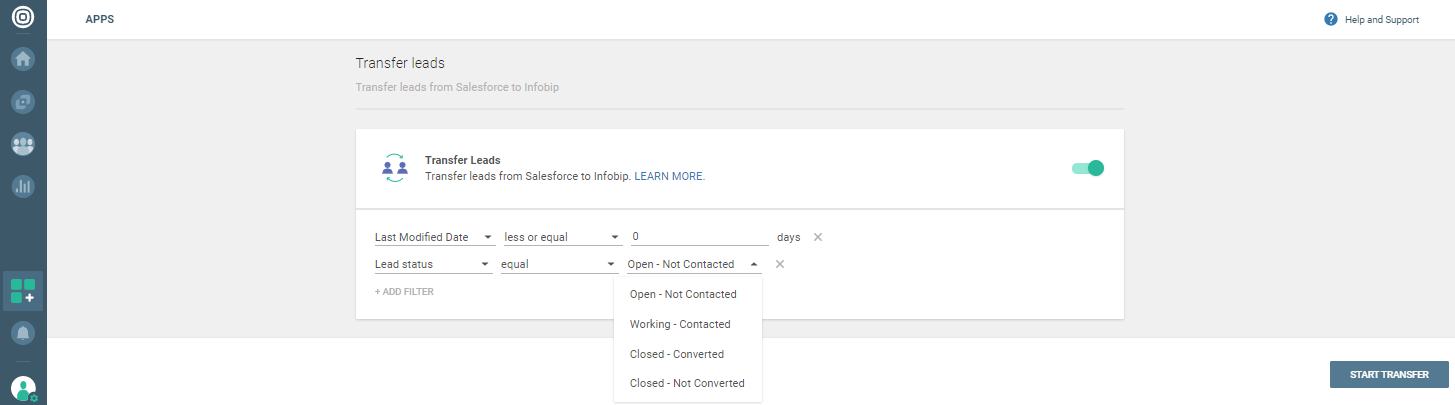The width and height of the screenshot is (1455, 405).
Task: Open the conversations icon in sidebar
Action: 23,101
